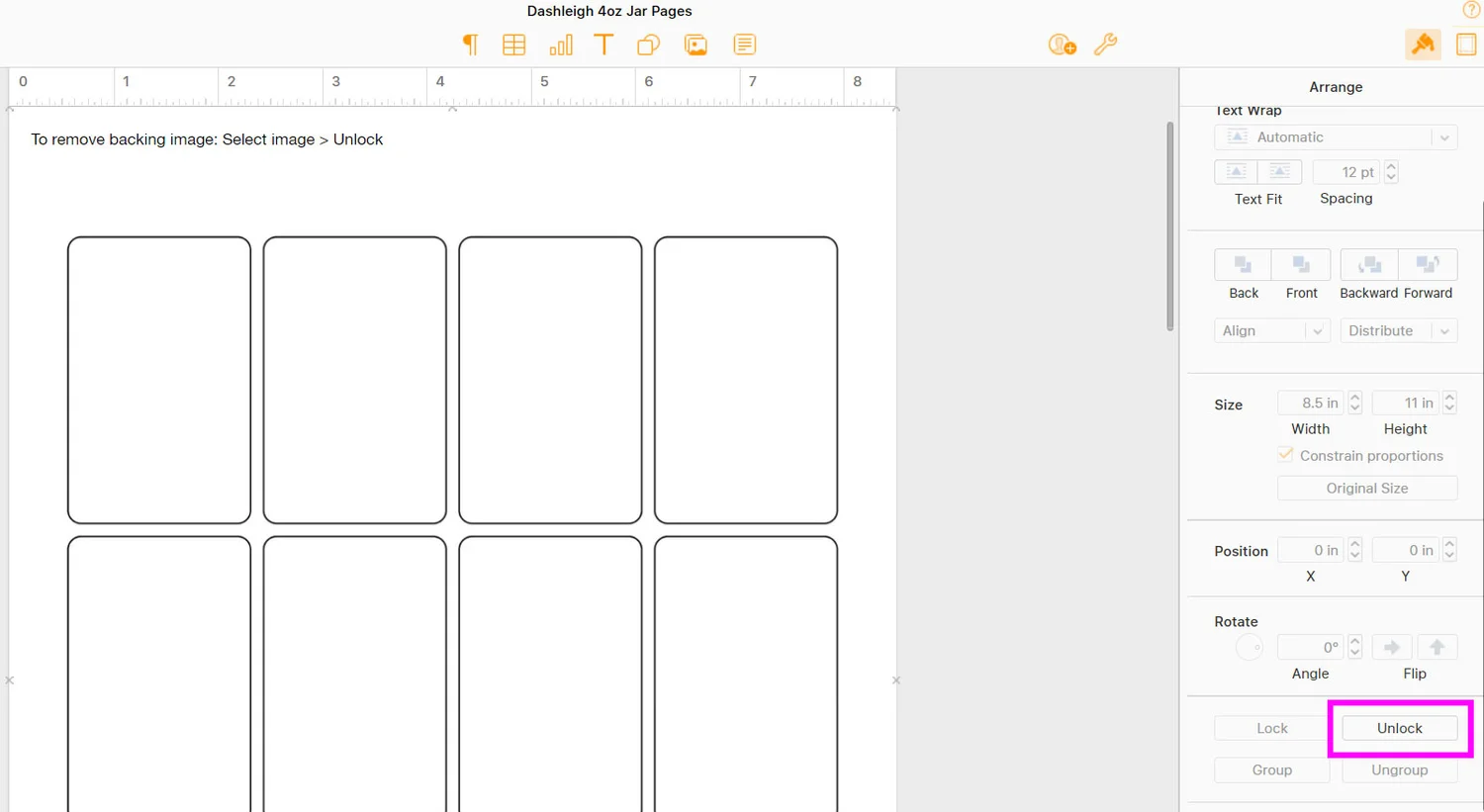Flip object horizontally
This screenshot has width=1484, height=812.
point(1392,648)
